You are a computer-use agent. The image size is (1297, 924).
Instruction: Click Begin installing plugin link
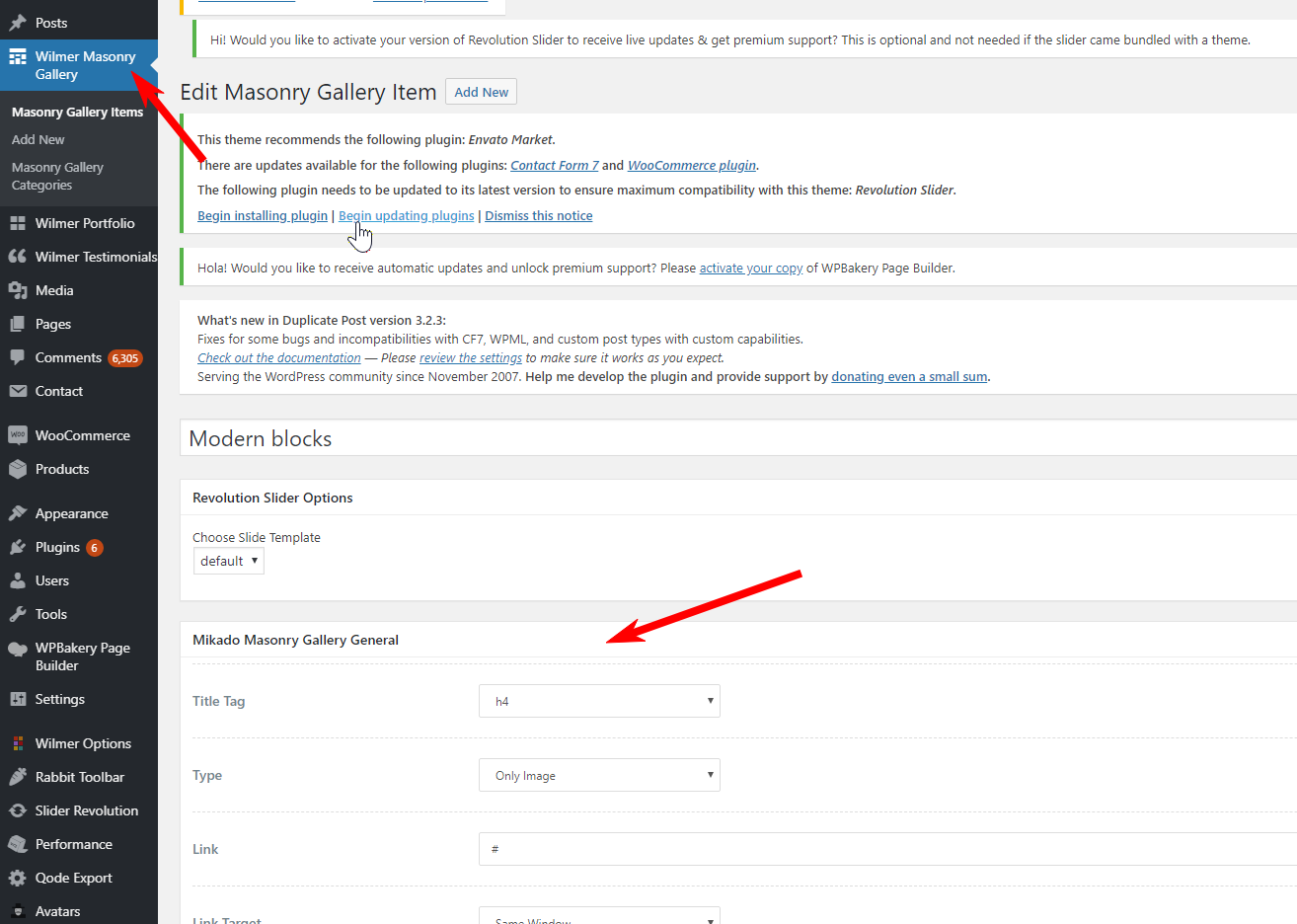(263, 215)
